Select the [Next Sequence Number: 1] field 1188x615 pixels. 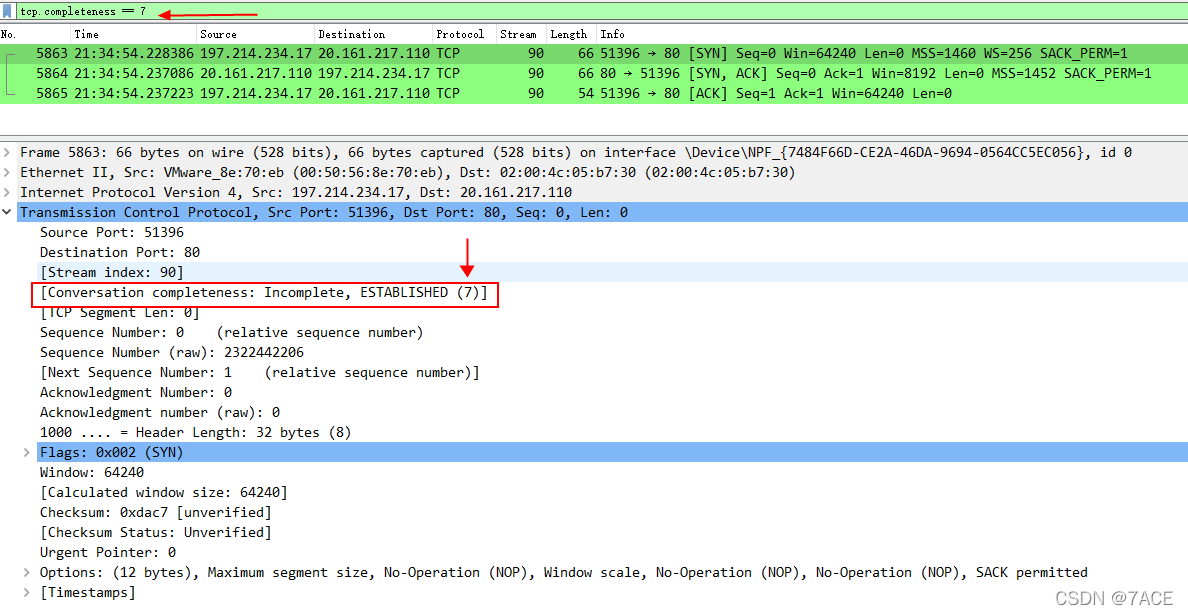pos(259,373)
